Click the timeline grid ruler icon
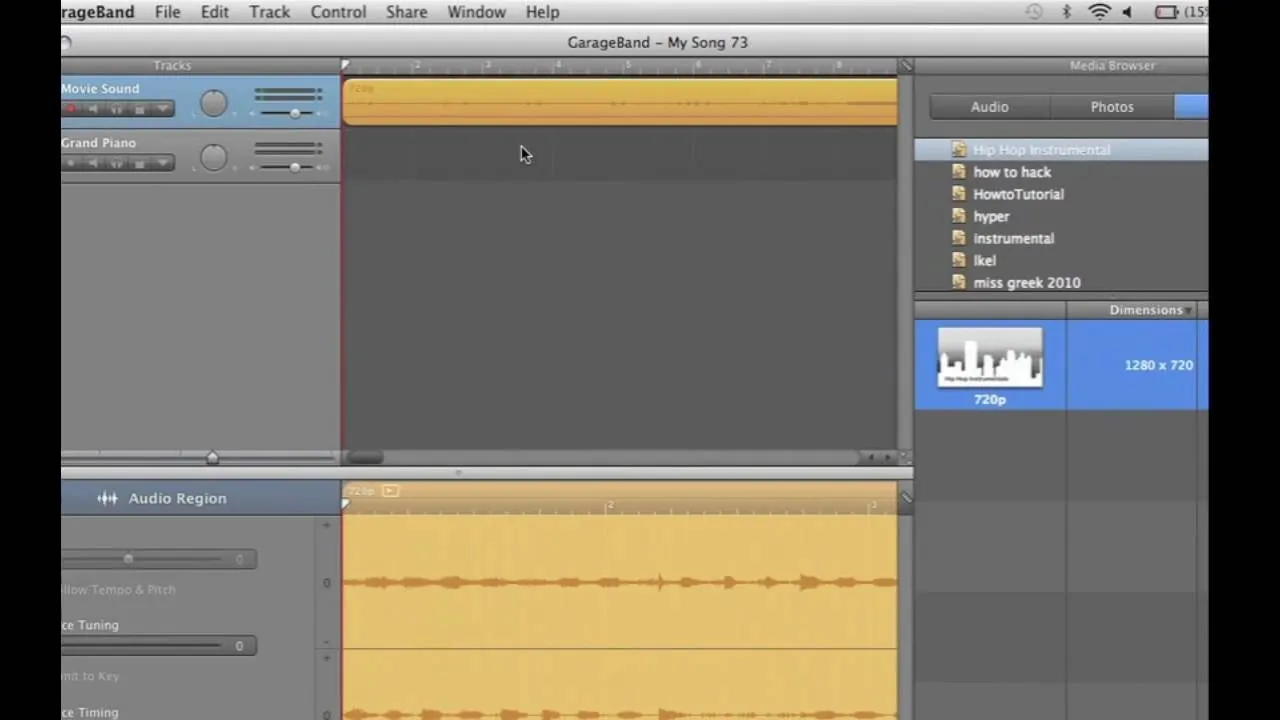 pos(905,66)
